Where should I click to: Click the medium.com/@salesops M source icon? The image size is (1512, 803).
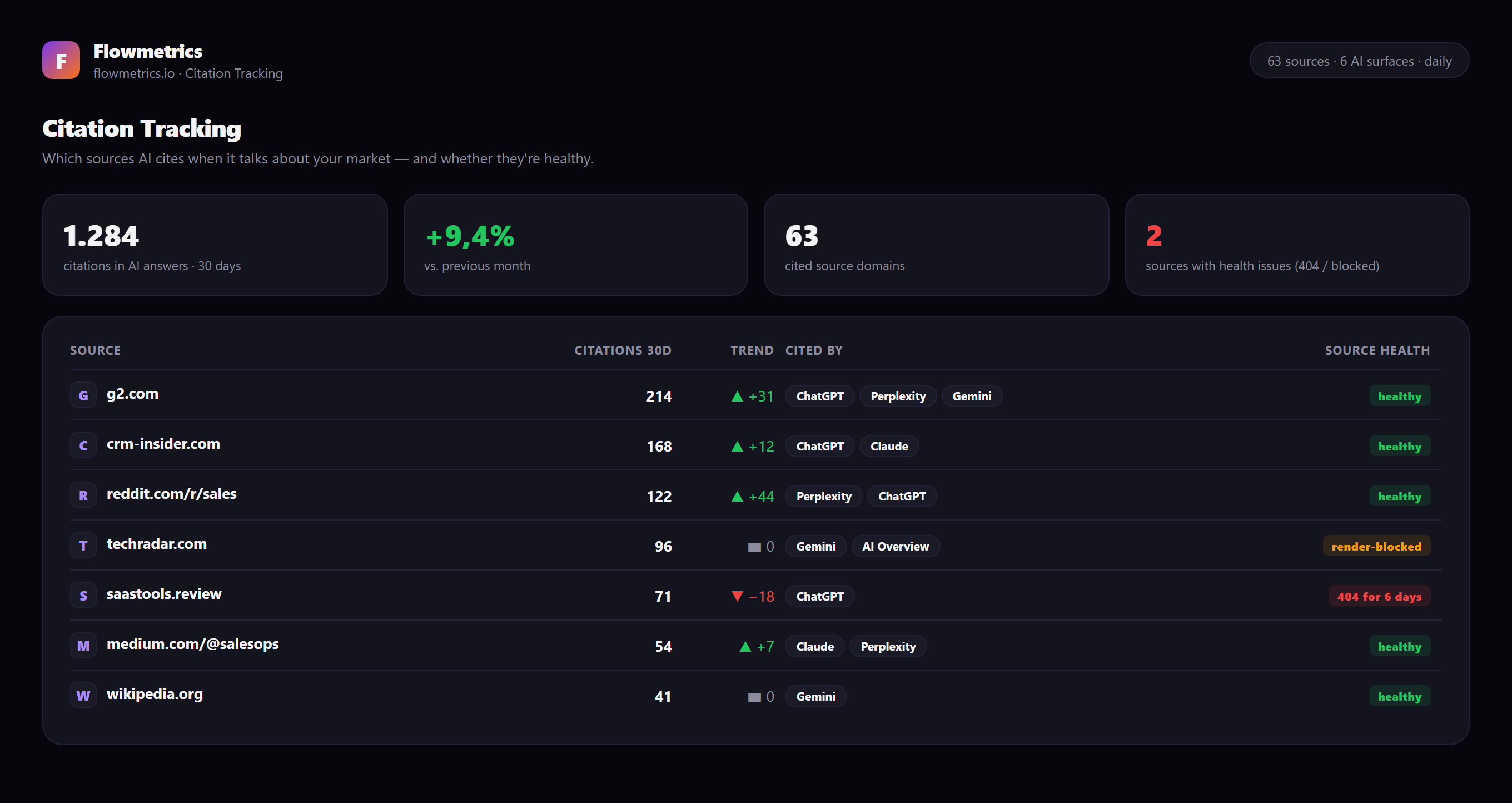(83, 646)
